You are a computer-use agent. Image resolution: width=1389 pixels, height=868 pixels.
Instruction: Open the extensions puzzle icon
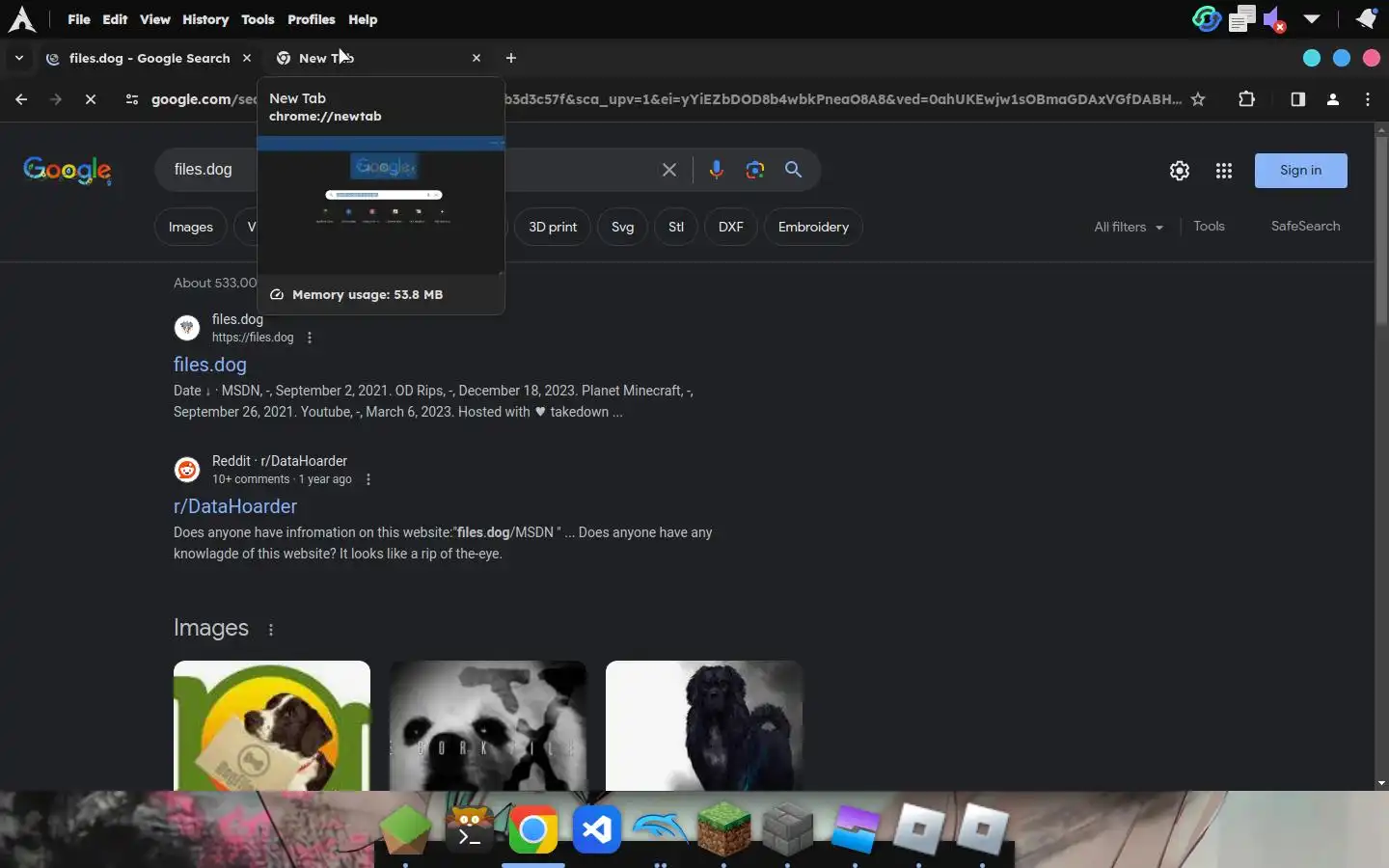(1246, 99)
